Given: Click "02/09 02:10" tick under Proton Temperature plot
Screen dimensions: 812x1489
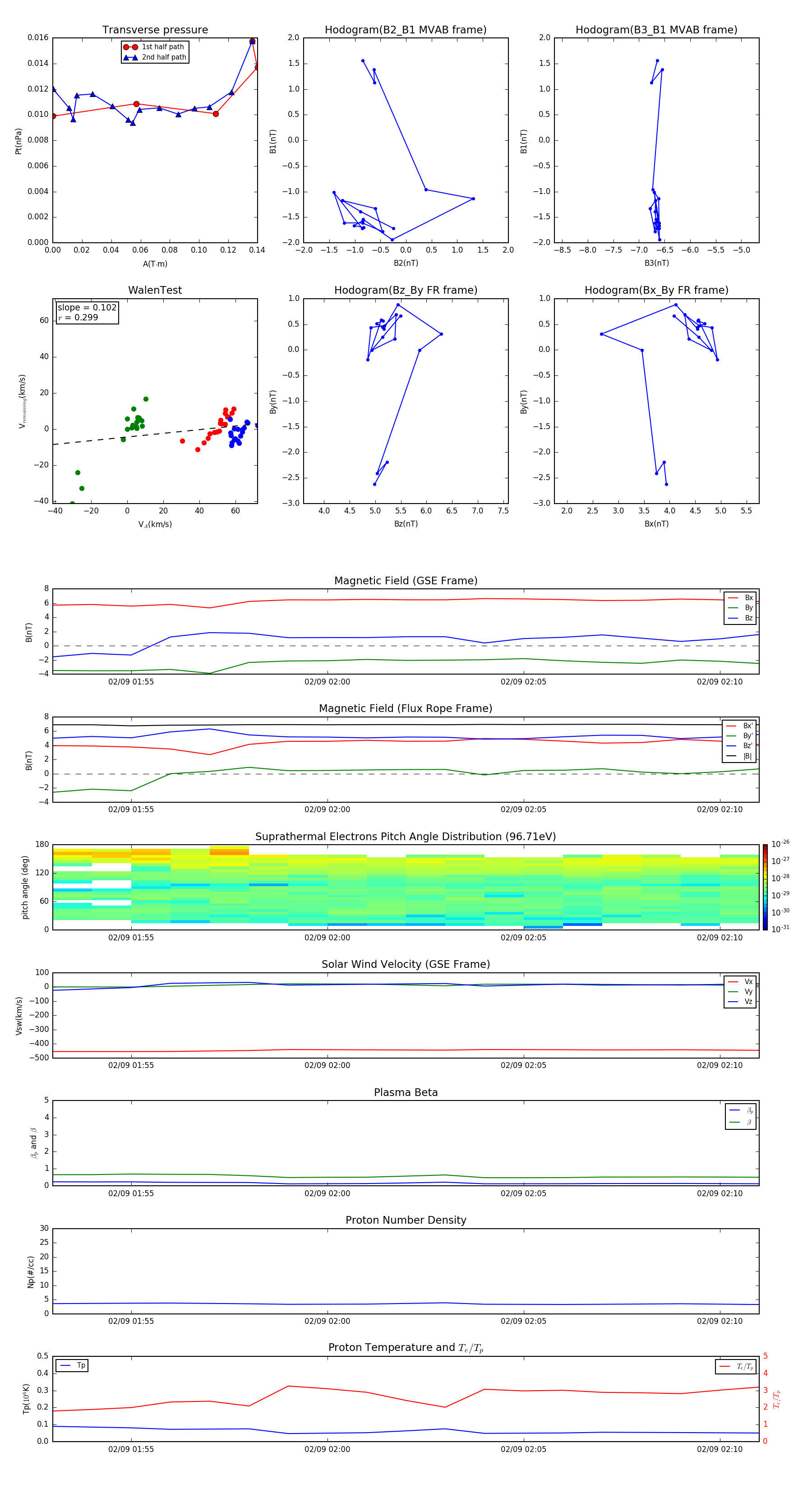Looking at the screenshot, I should pyautogui.click(x=720, y=1449).
